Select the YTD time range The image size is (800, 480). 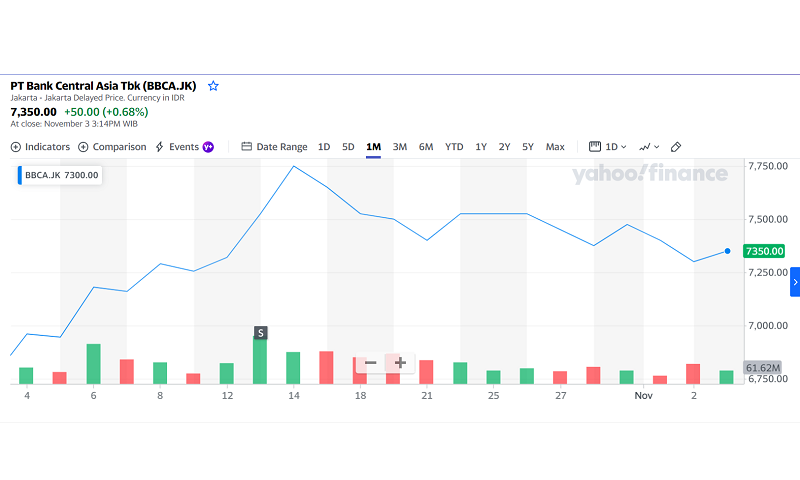[454, 147]
